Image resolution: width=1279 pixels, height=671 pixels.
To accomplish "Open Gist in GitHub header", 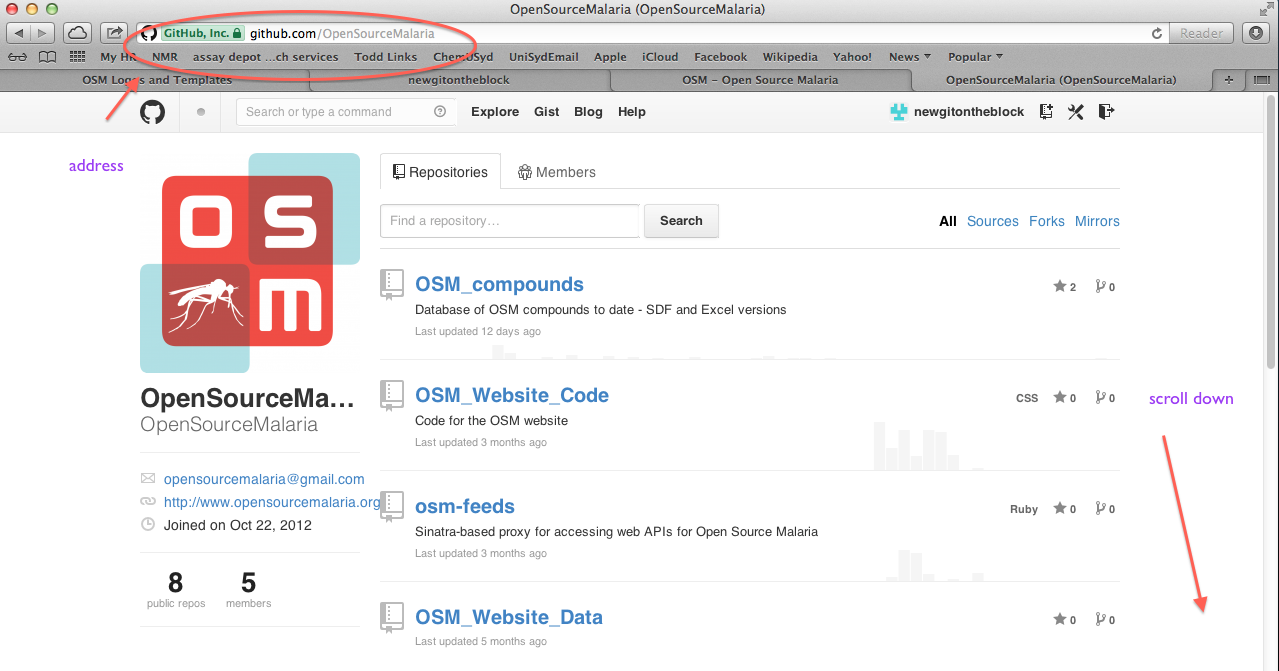I will tap(547, 112).
